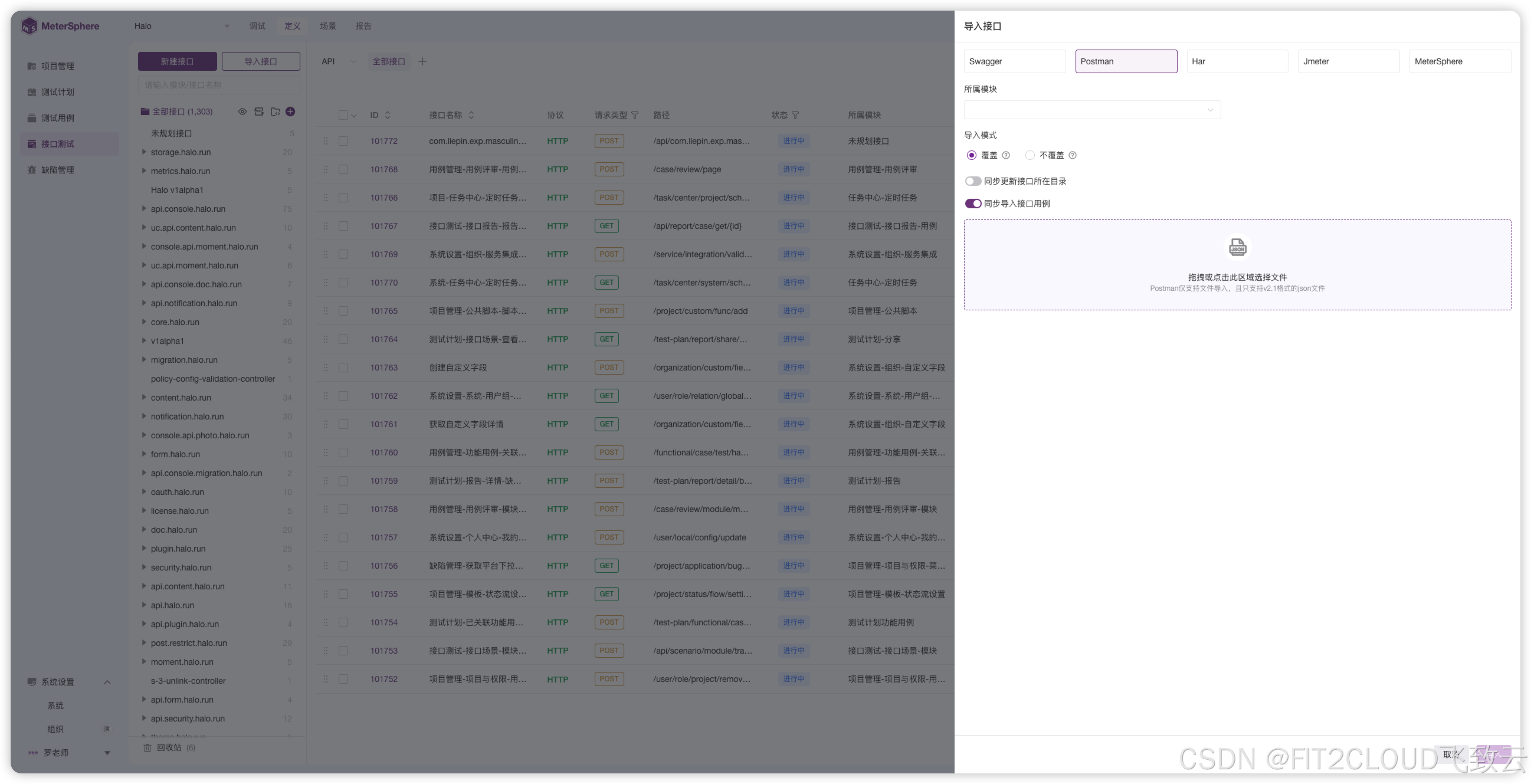The image size is (1531, 784).
Task: Open the 罗老师 user menu arrow
Action: pos(107,753)
